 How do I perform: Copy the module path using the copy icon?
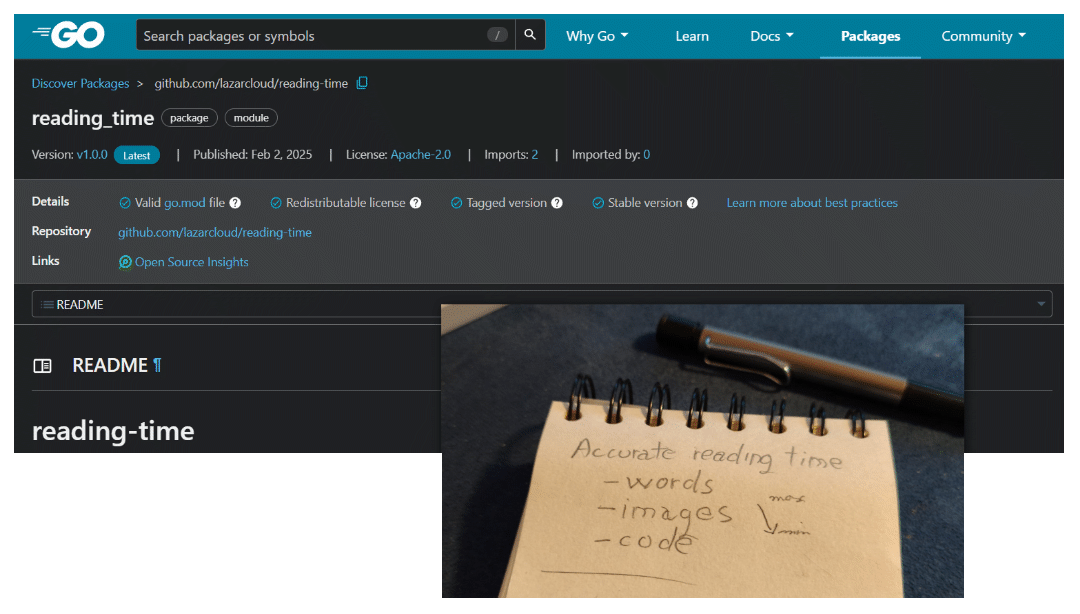(x=362, y=83)
